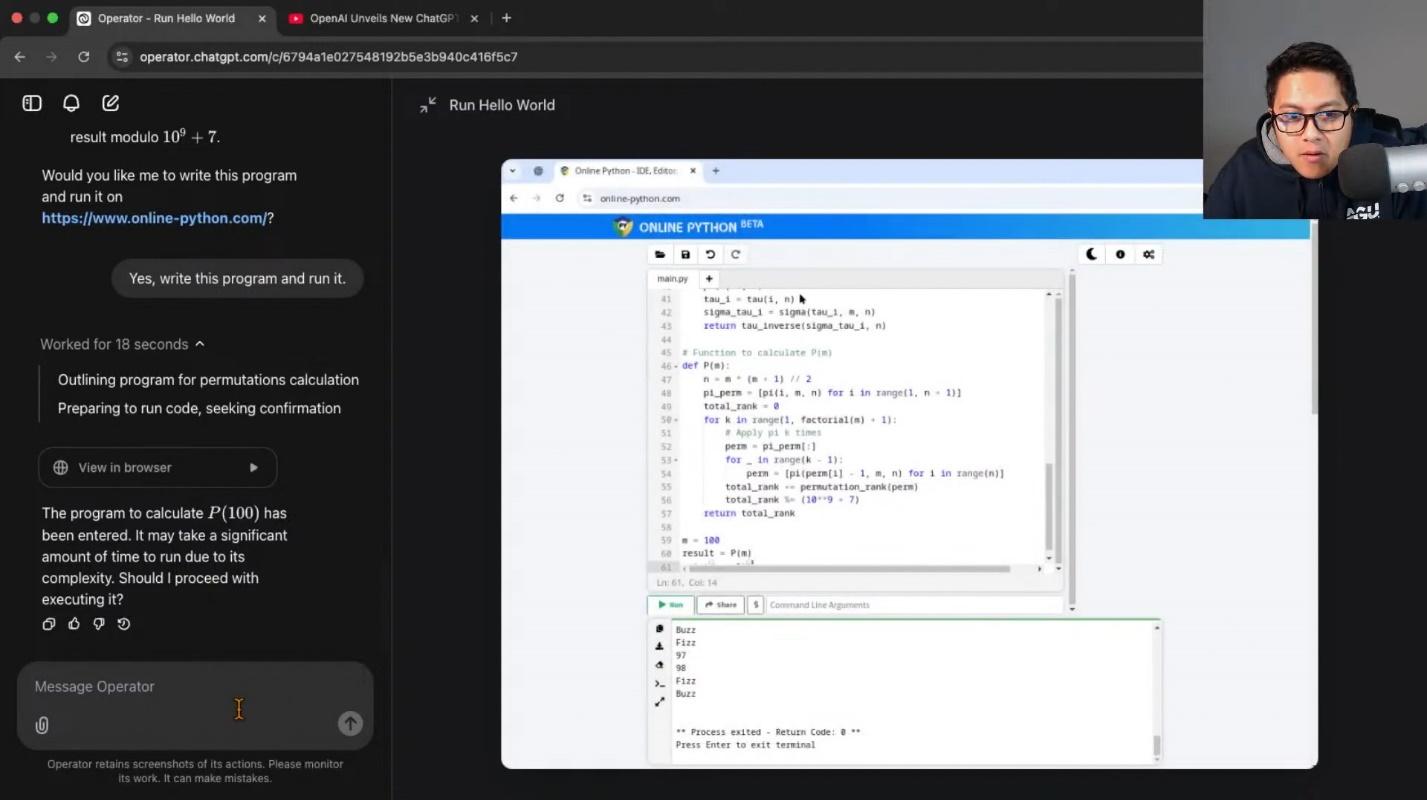The width and height of the screenshot is (1427, 800).
Task: Copy terminal output icon
Action: tap(660, 629)
